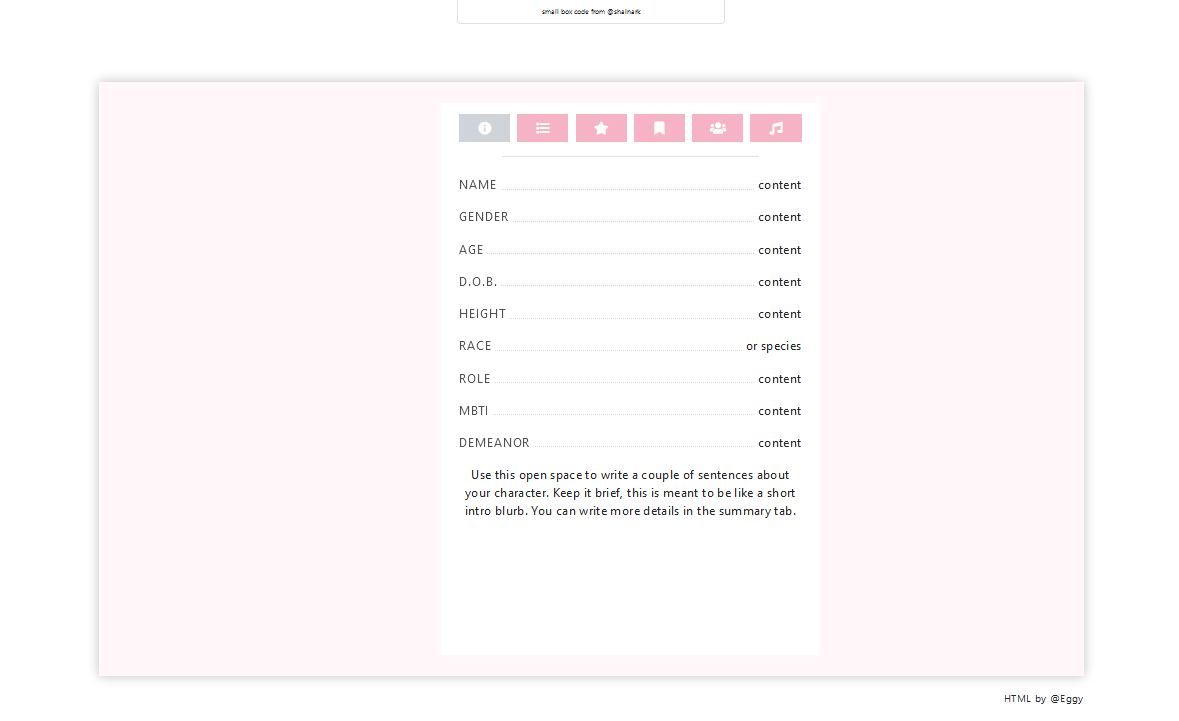Select the DEMEANOR content text

780,442
